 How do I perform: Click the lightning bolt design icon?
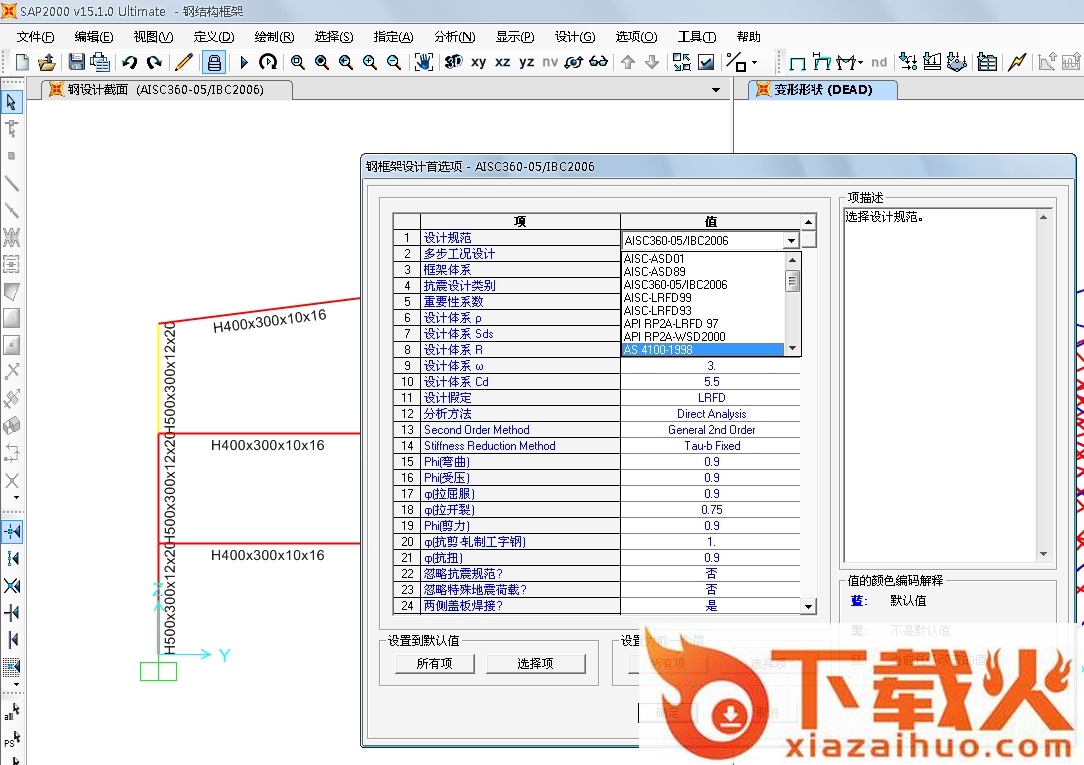(x=1017, y=62)
